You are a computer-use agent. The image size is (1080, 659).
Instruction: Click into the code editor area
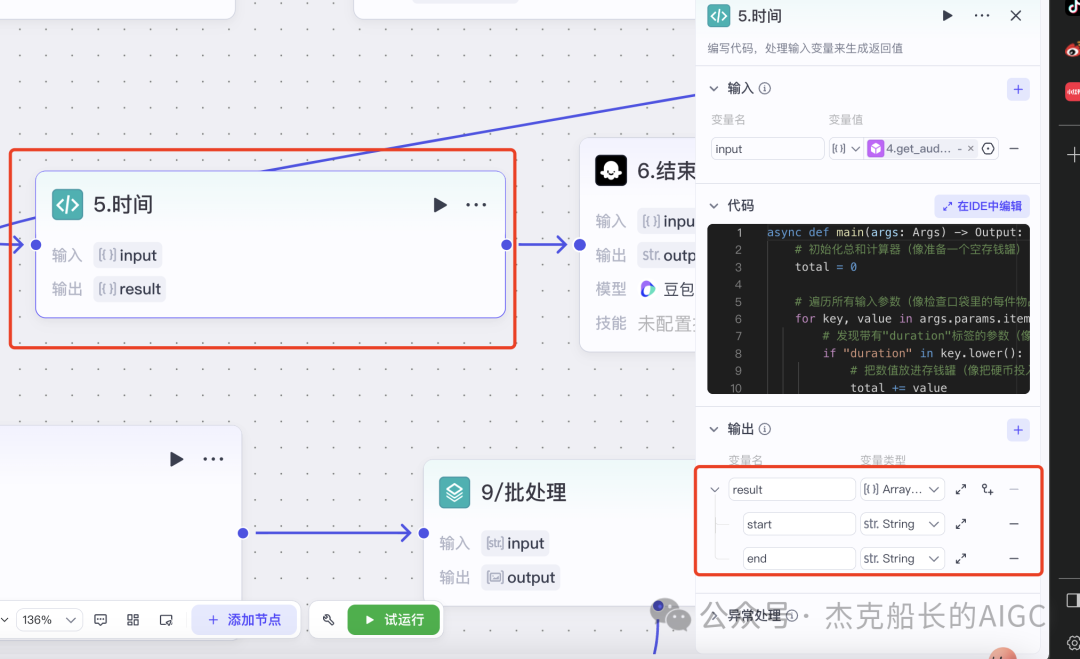click(869, 309)
